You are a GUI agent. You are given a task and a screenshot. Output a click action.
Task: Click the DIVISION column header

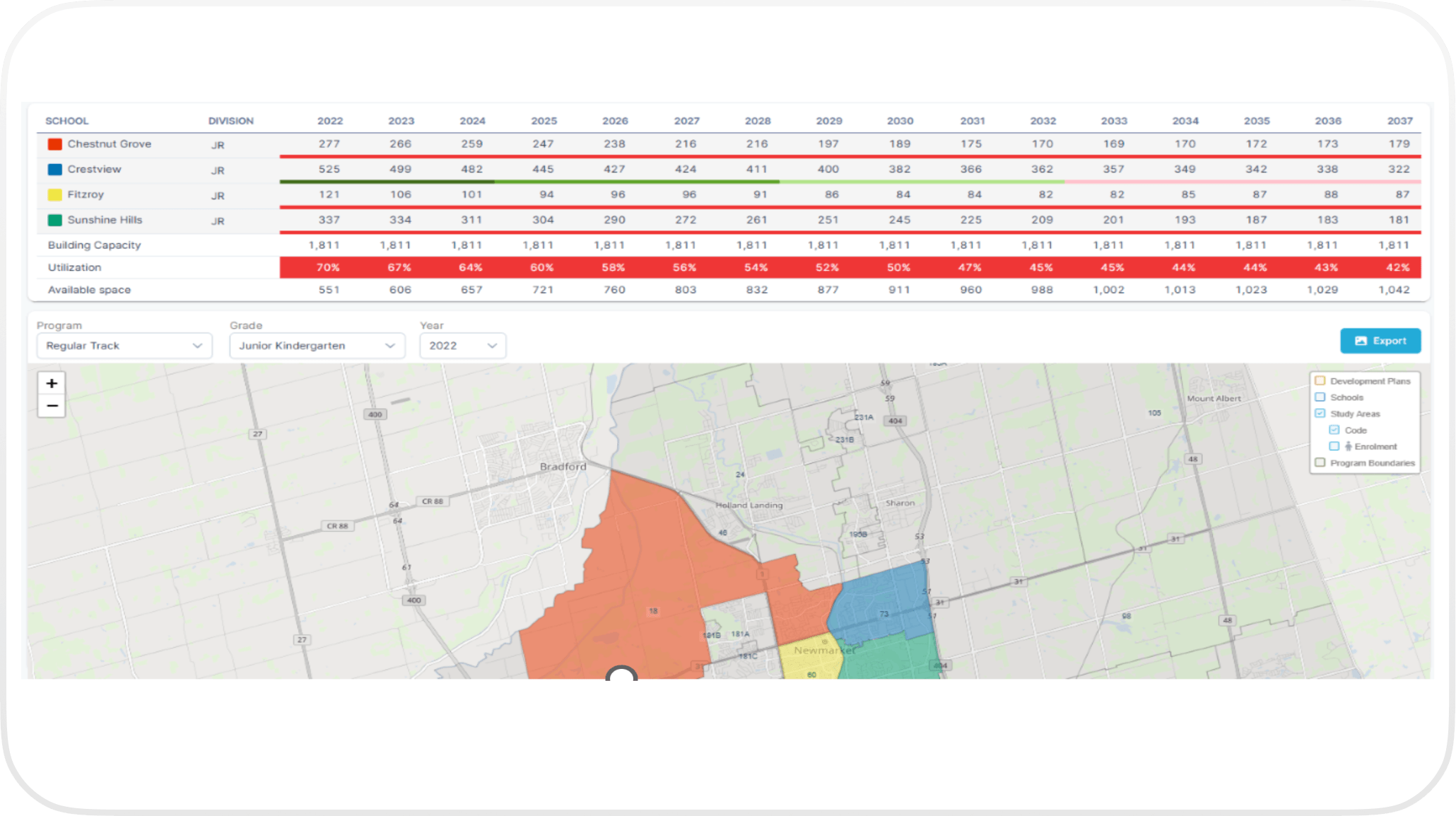(x=231, y=121)
